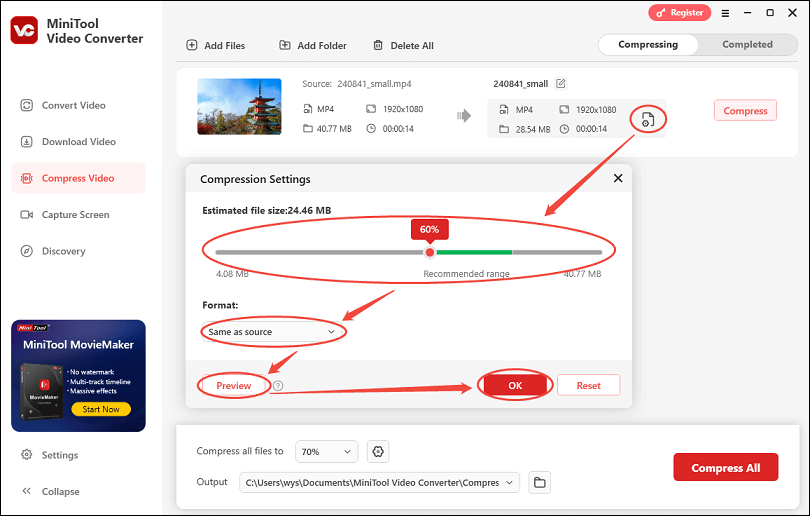Screen dimensions: 810x516
Task: Click the source size 40.77 MB value
Action: [x=334, y=129]
